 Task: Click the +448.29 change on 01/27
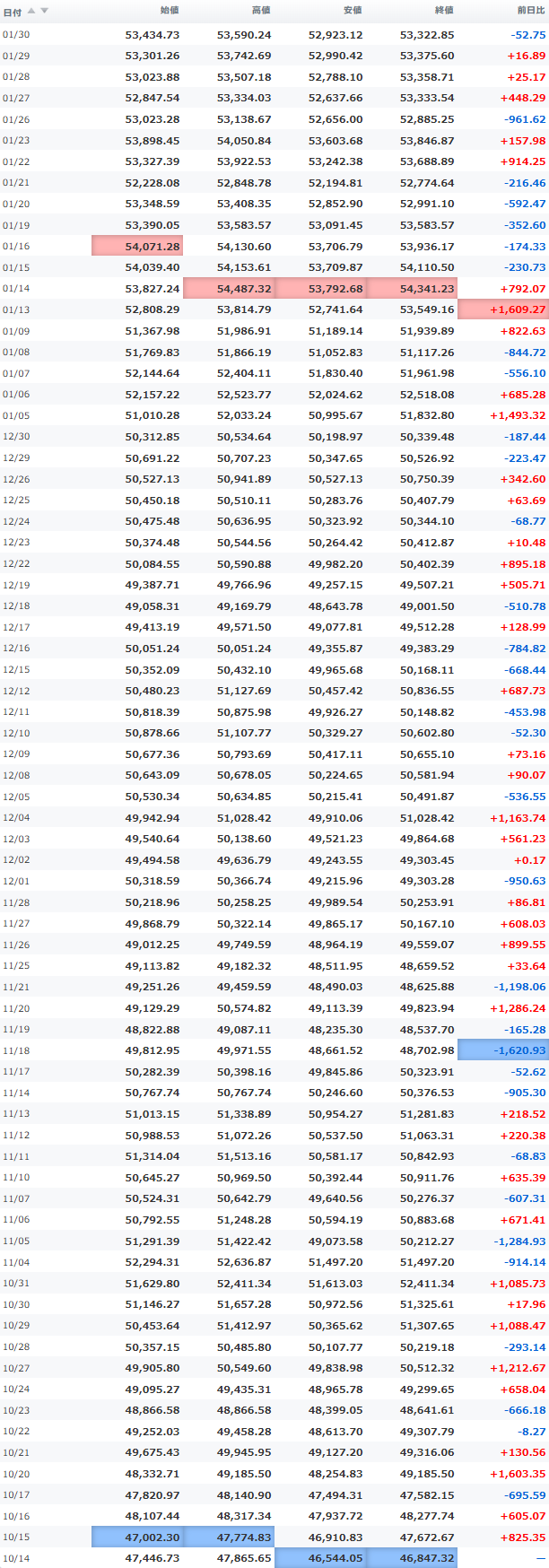tap(523, 98)
